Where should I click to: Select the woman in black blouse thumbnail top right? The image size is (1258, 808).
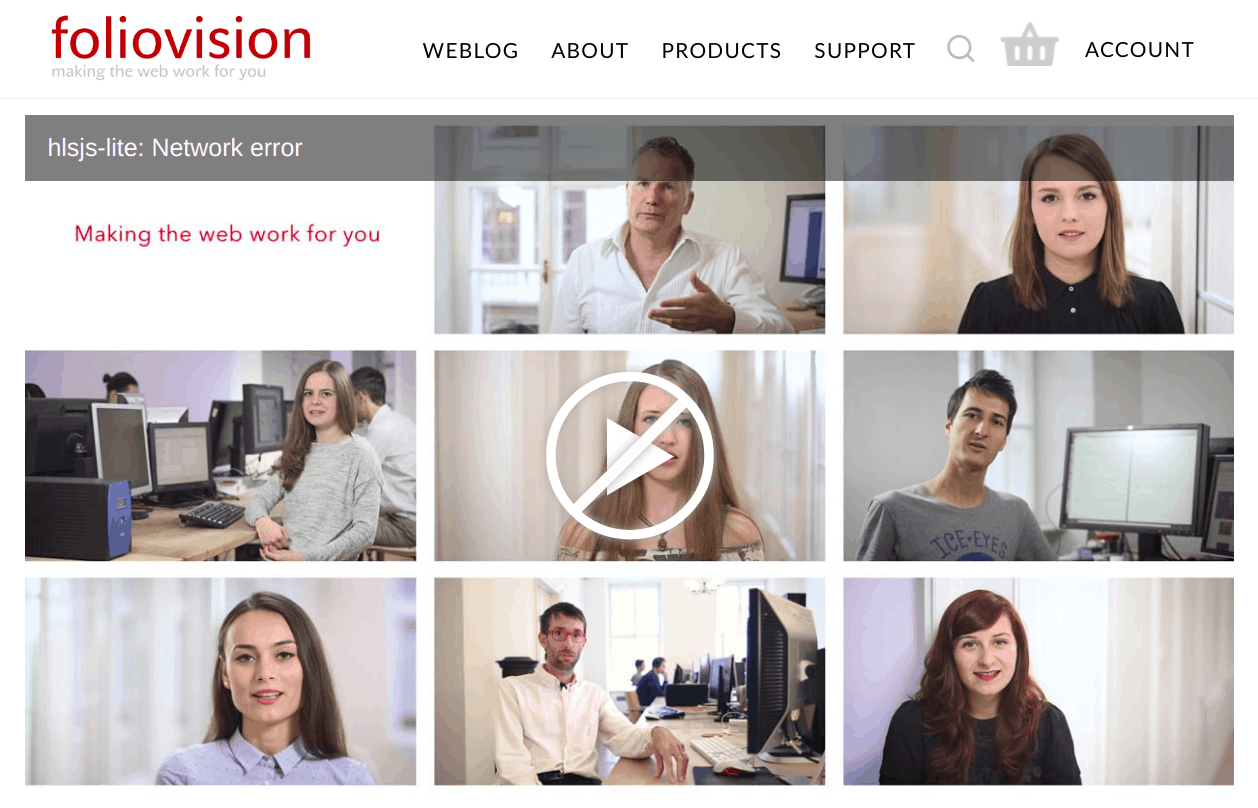click(1038, 230)
